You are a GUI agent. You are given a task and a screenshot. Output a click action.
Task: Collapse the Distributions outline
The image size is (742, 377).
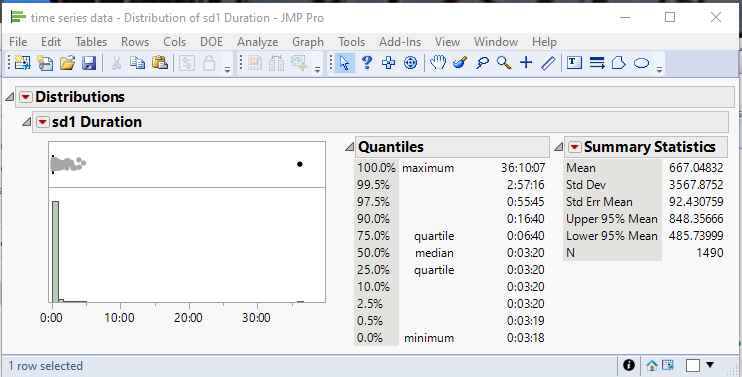coord(9,97)
